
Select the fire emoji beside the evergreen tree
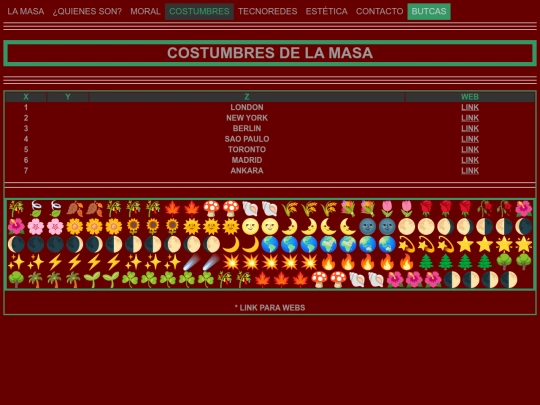click(x=407, y=262)
